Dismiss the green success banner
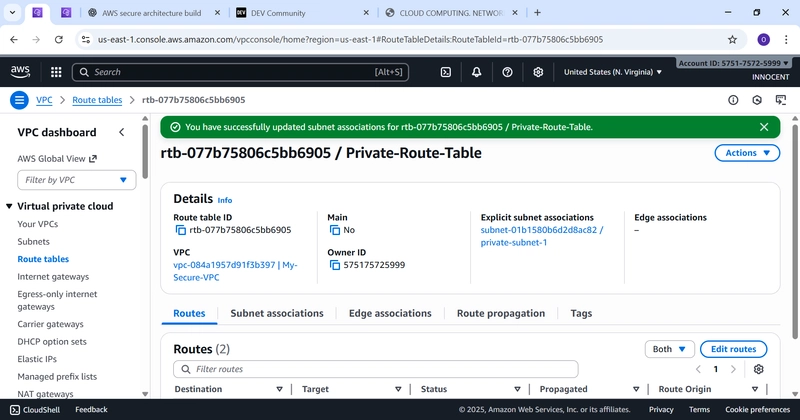800x420 pixels. [x=764, y=127]
